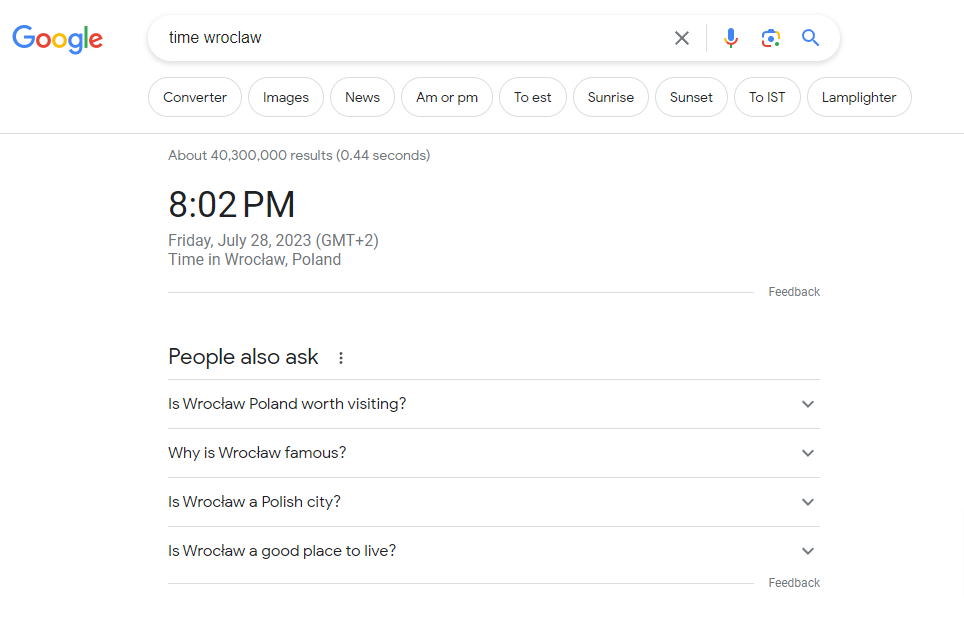Switch to the Images filter
964x617 pixels.
286,97
